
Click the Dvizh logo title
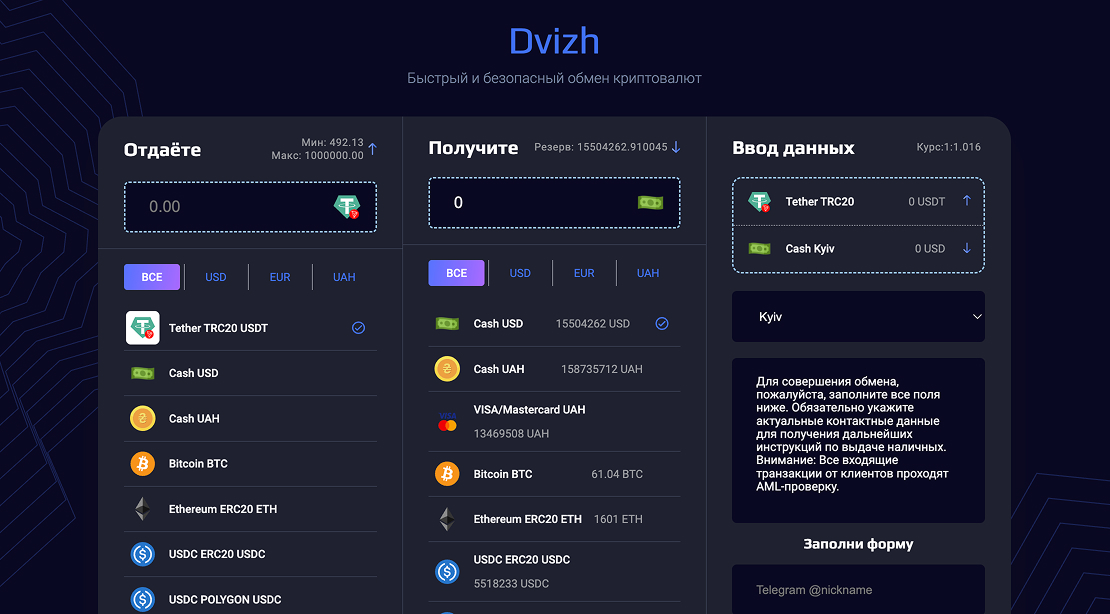tap(554, 41)
